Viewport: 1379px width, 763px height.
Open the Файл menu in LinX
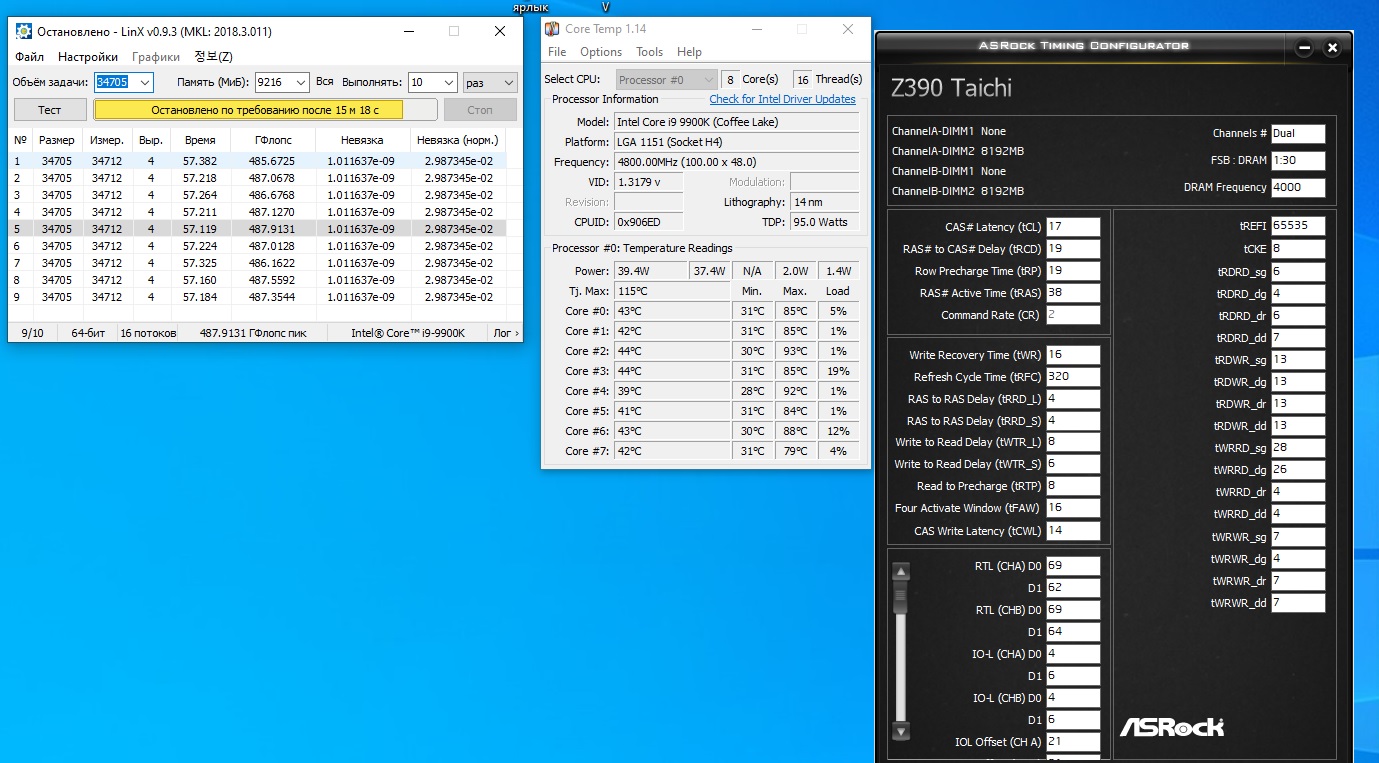click(x=30, y=57)
